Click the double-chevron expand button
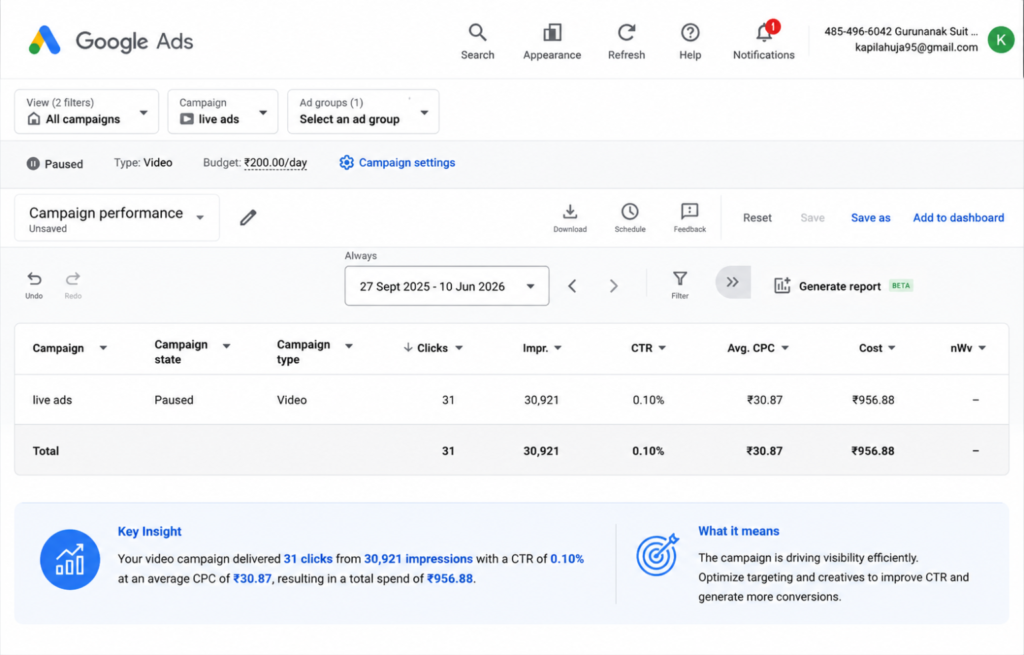The height and width of the screenshot is (655, 1024). pyautogui.click(x=733, y=282)
